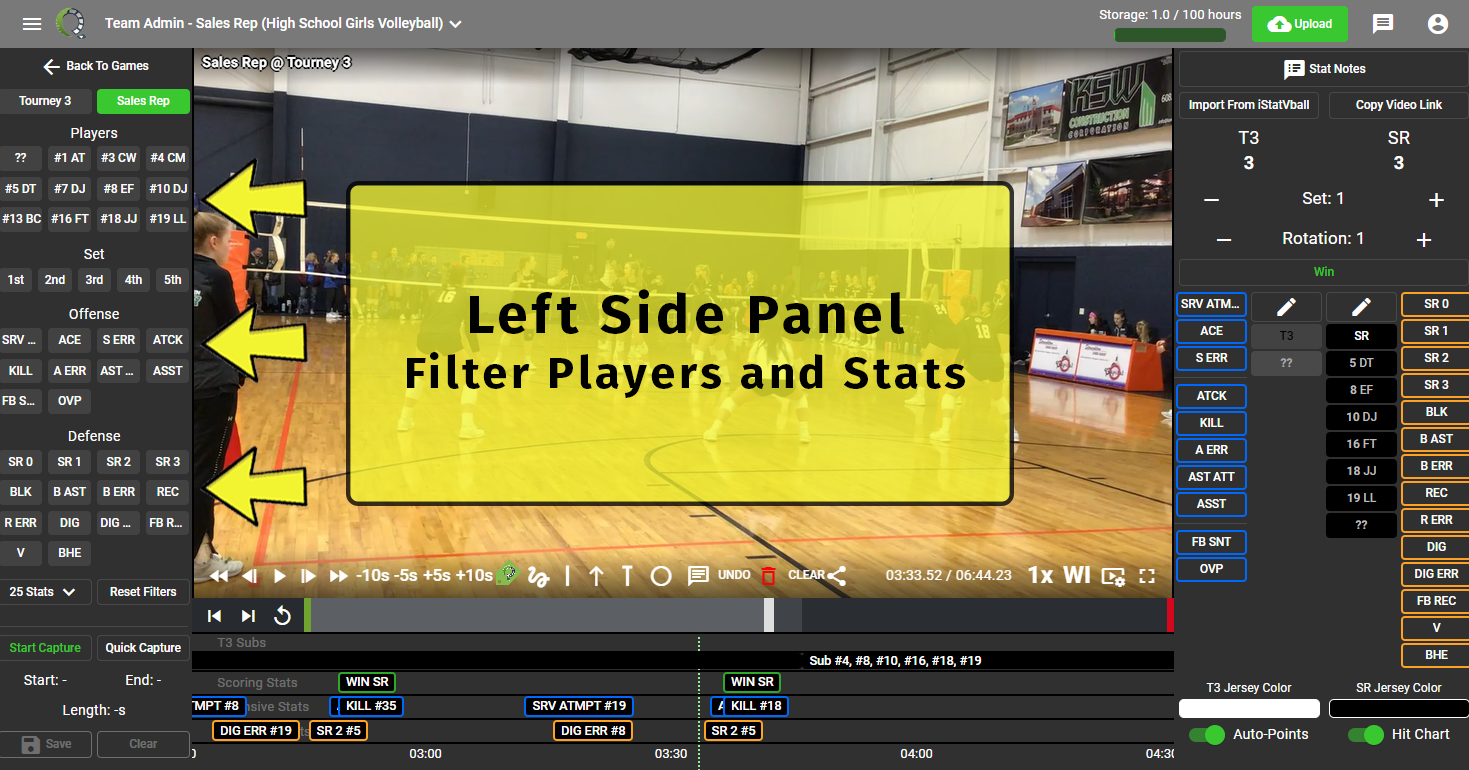Screen dimensions: 1469x770
Task: Edit the T3 roster pencil icon
Action: tap(1286, 307)
